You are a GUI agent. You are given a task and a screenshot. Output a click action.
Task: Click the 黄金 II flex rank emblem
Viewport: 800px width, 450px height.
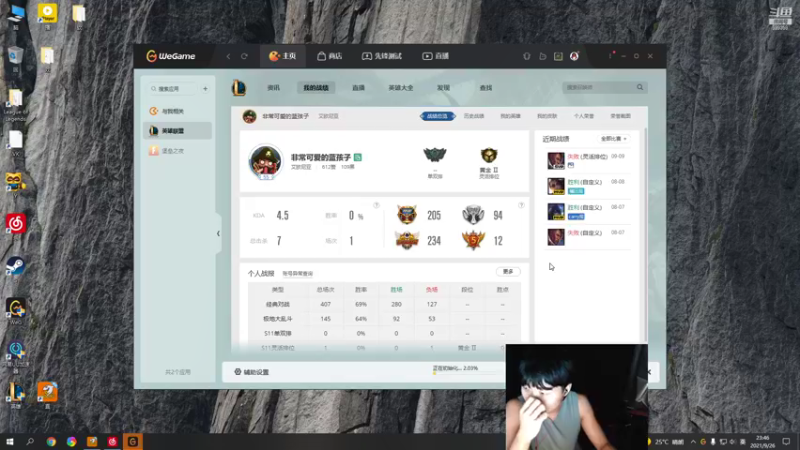click(x=489, y=155)
